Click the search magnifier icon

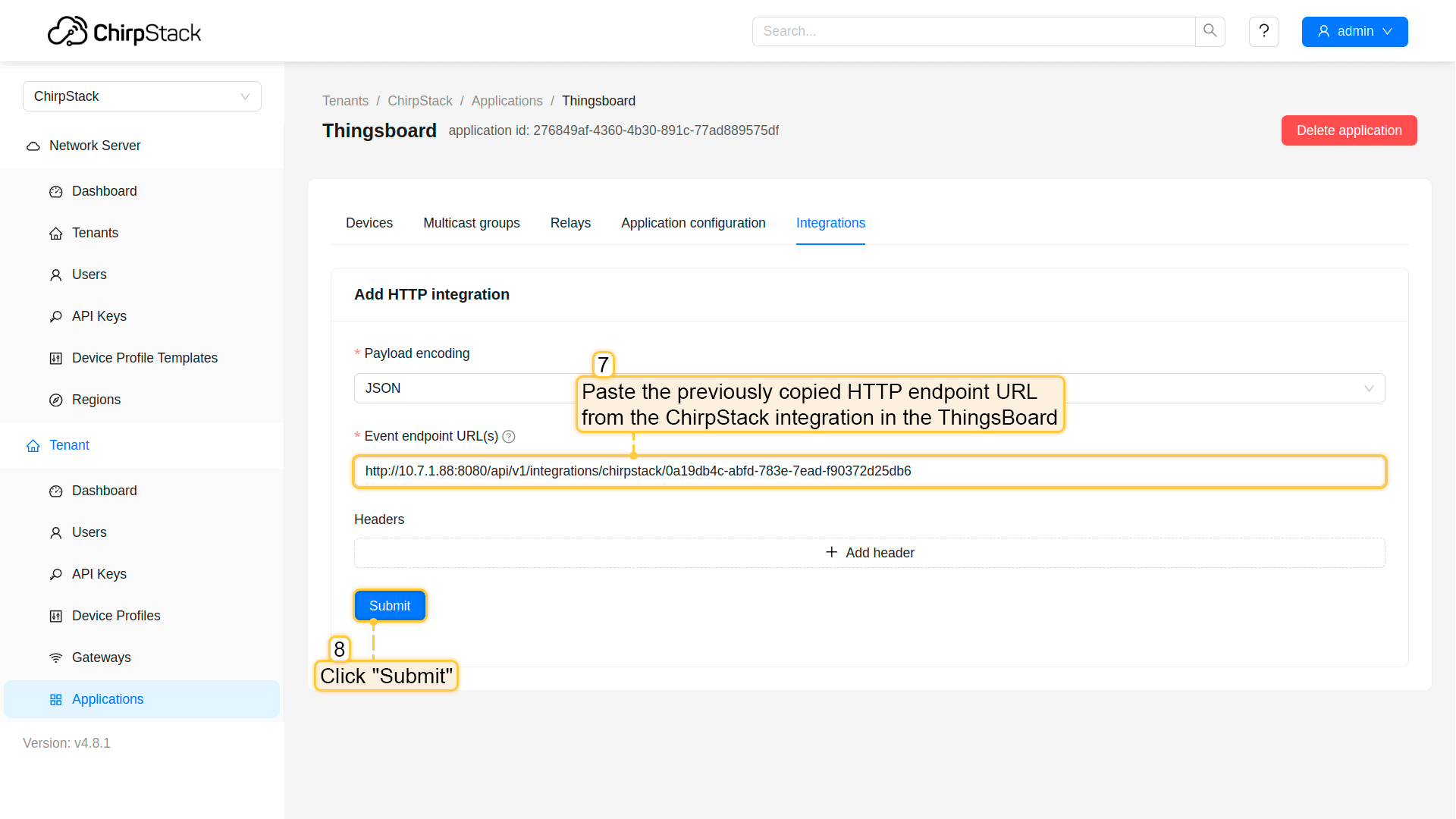point(1210,31)
